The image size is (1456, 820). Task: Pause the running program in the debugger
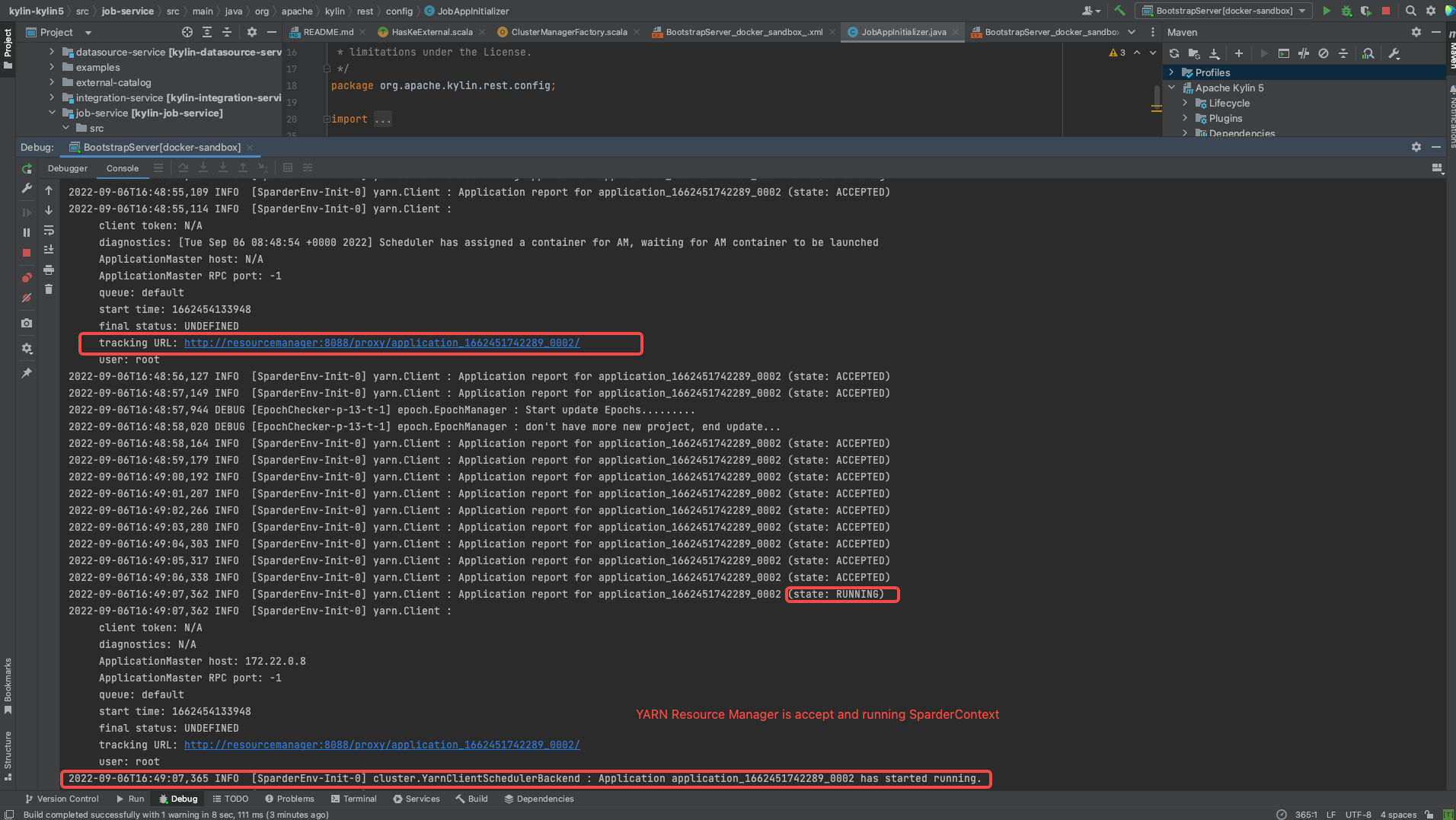click(27, 232)
